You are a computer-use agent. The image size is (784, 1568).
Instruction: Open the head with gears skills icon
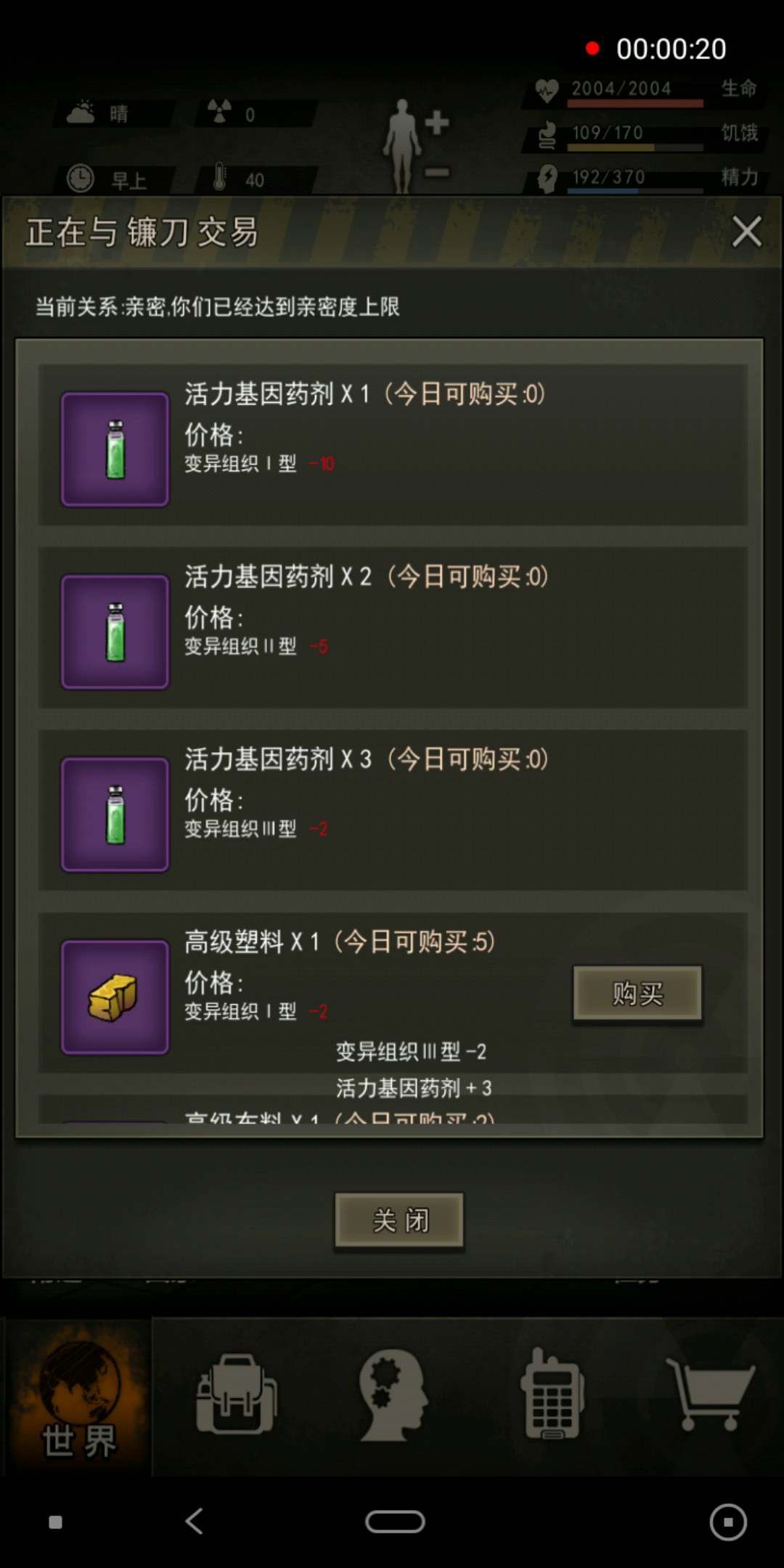pyautogui.click(x=393, y=1394)
